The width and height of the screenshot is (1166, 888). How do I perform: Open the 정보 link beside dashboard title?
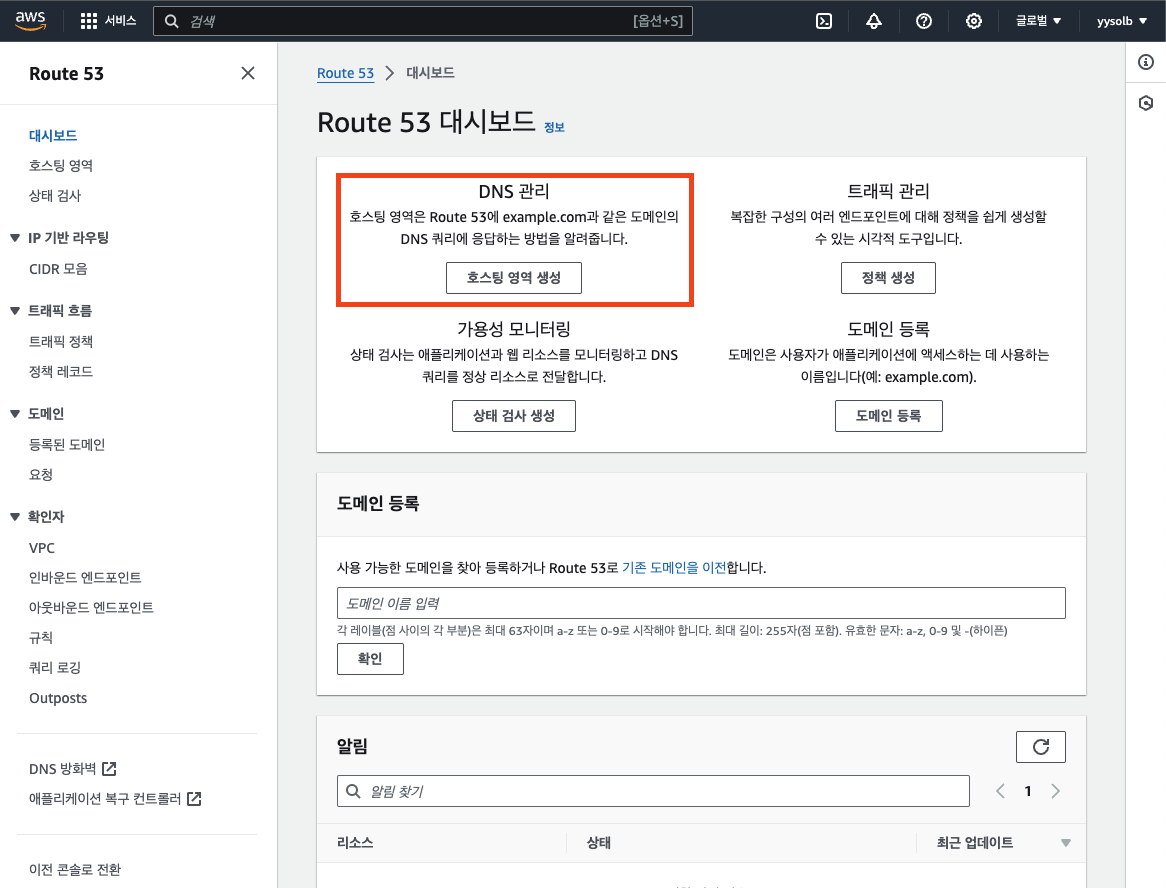[554, 127]
